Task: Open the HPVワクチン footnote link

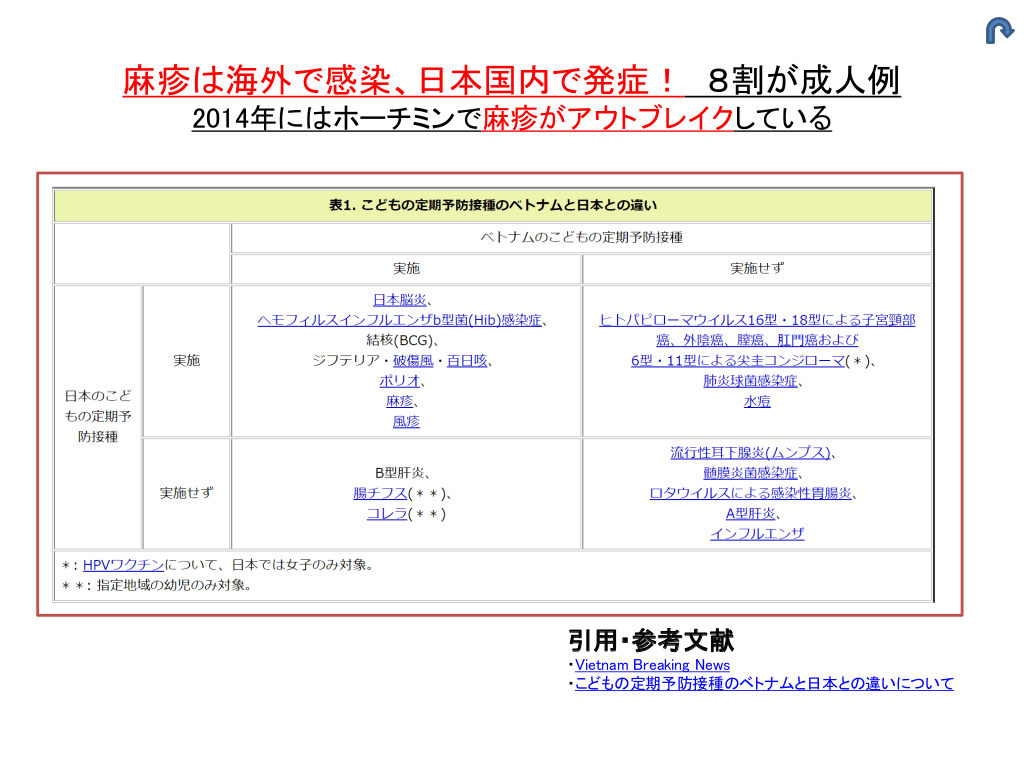Action: [x=122, y=565]
